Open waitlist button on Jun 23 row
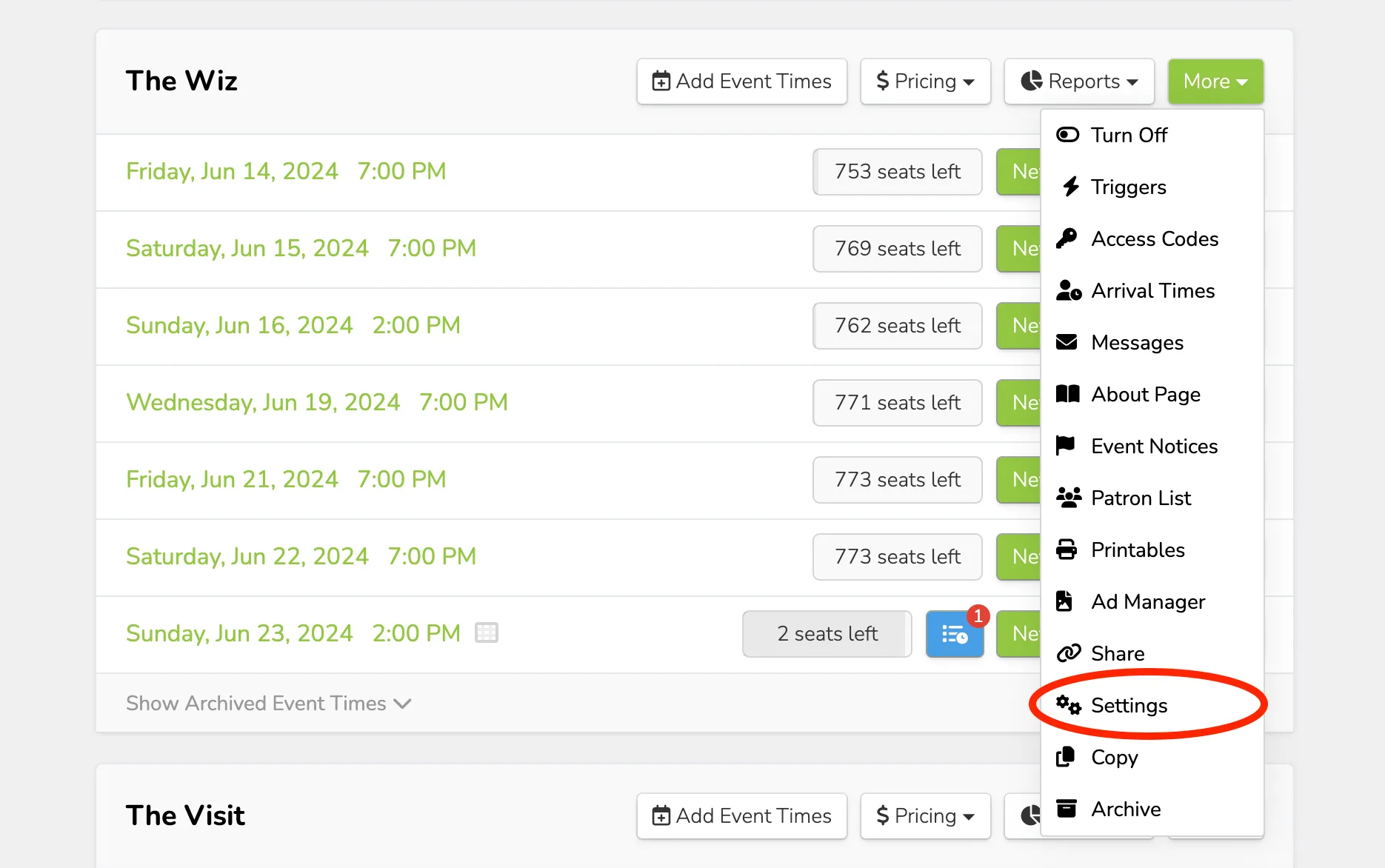This screenshot has width=1385, height=868. click(x=955, y=634)
